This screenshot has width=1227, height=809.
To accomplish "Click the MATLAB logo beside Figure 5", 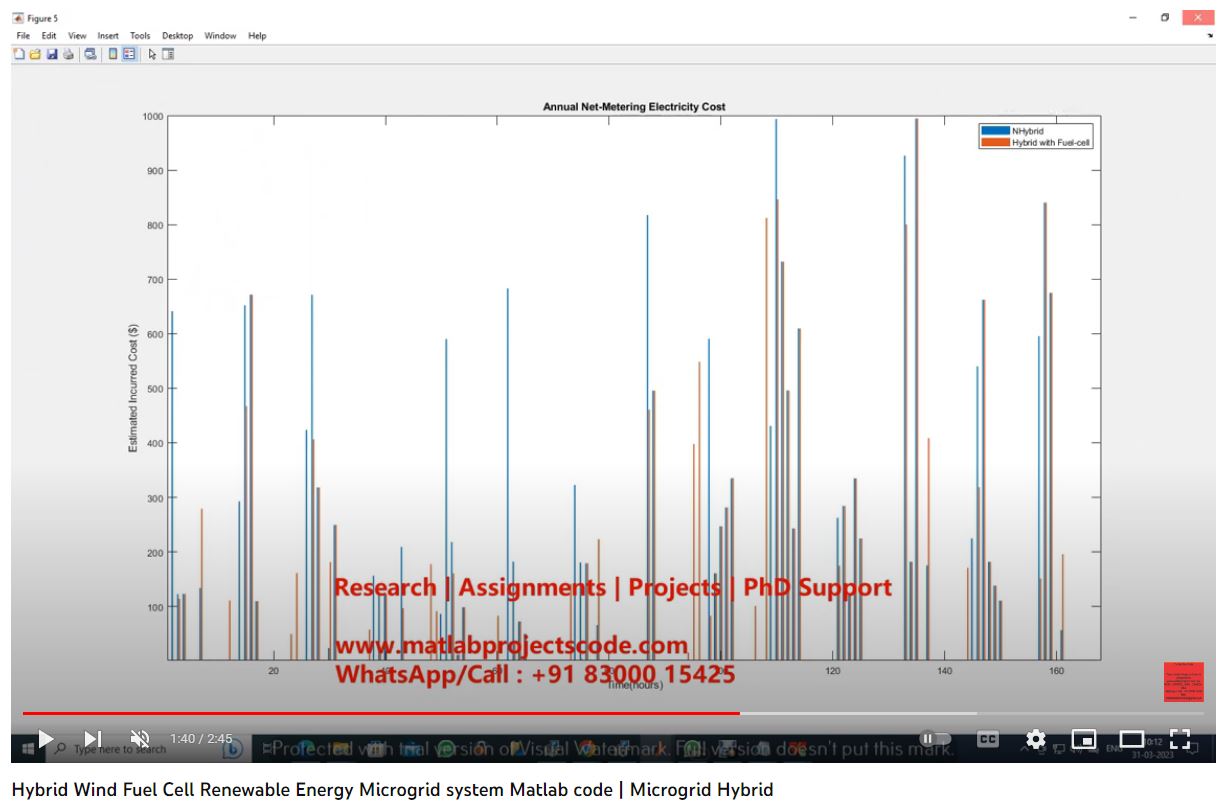I will point(18,18).
